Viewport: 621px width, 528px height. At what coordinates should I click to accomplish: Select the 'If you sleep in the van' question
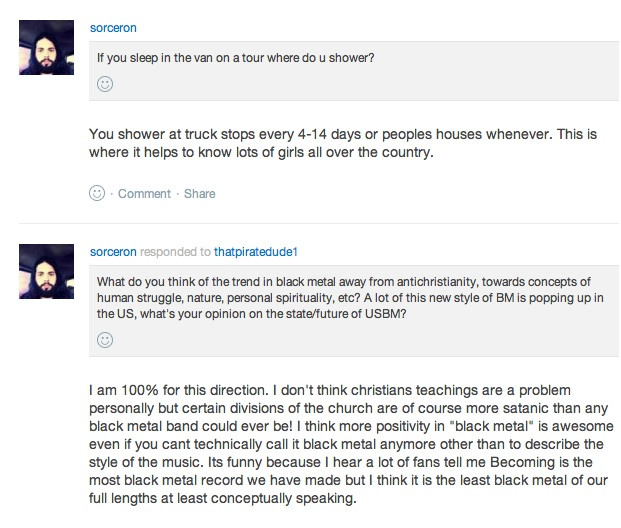coord(235,57)
